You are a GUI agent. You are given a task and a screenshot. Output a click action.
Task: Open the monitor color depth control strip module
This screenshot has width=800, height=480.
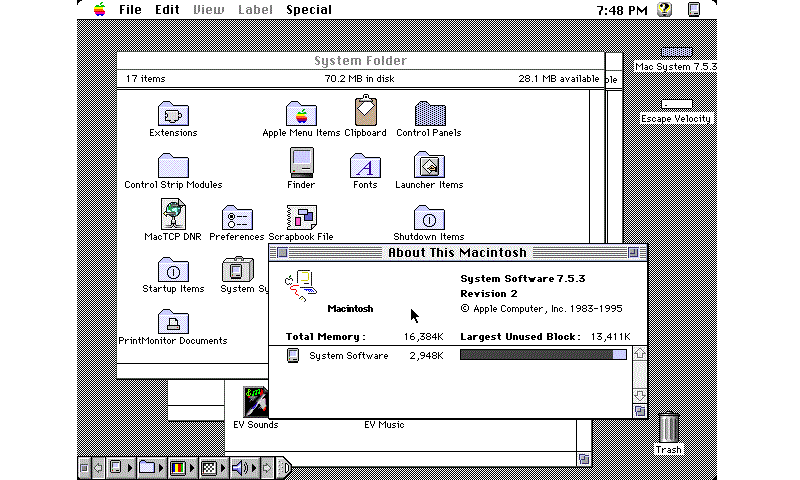[x=182, y=467]
